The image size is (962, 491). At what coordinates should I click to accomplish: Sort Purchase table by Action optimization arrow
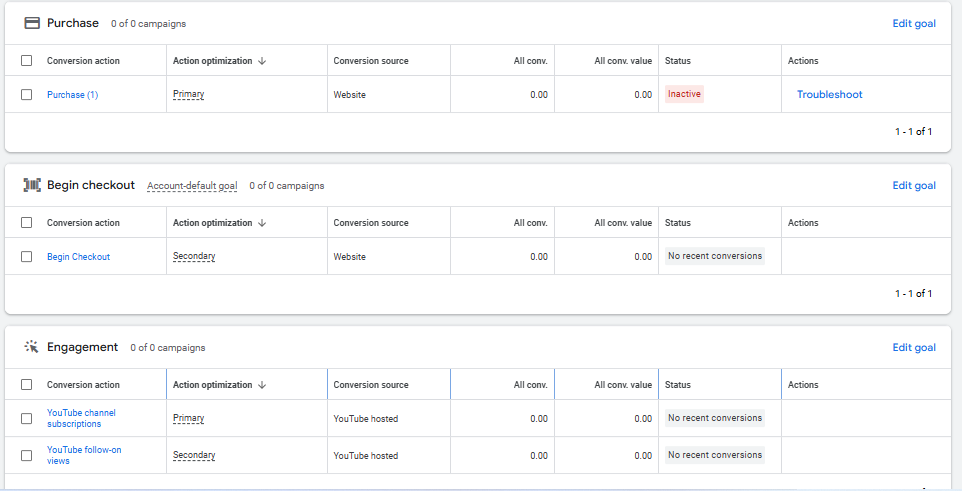[262, 61]
